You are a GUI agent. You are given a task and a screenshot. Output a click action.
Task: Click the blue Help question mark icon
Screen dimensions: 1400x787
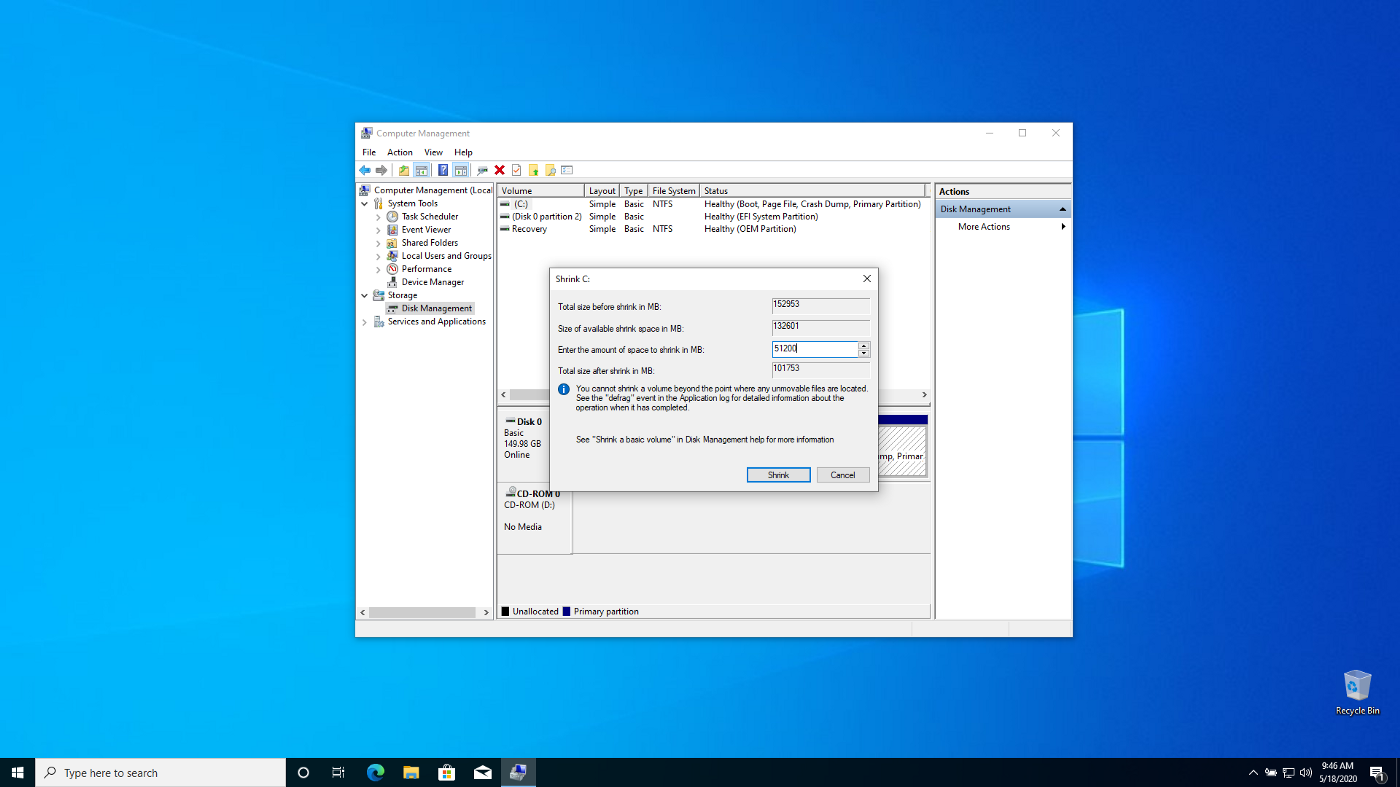coord(443,170)
